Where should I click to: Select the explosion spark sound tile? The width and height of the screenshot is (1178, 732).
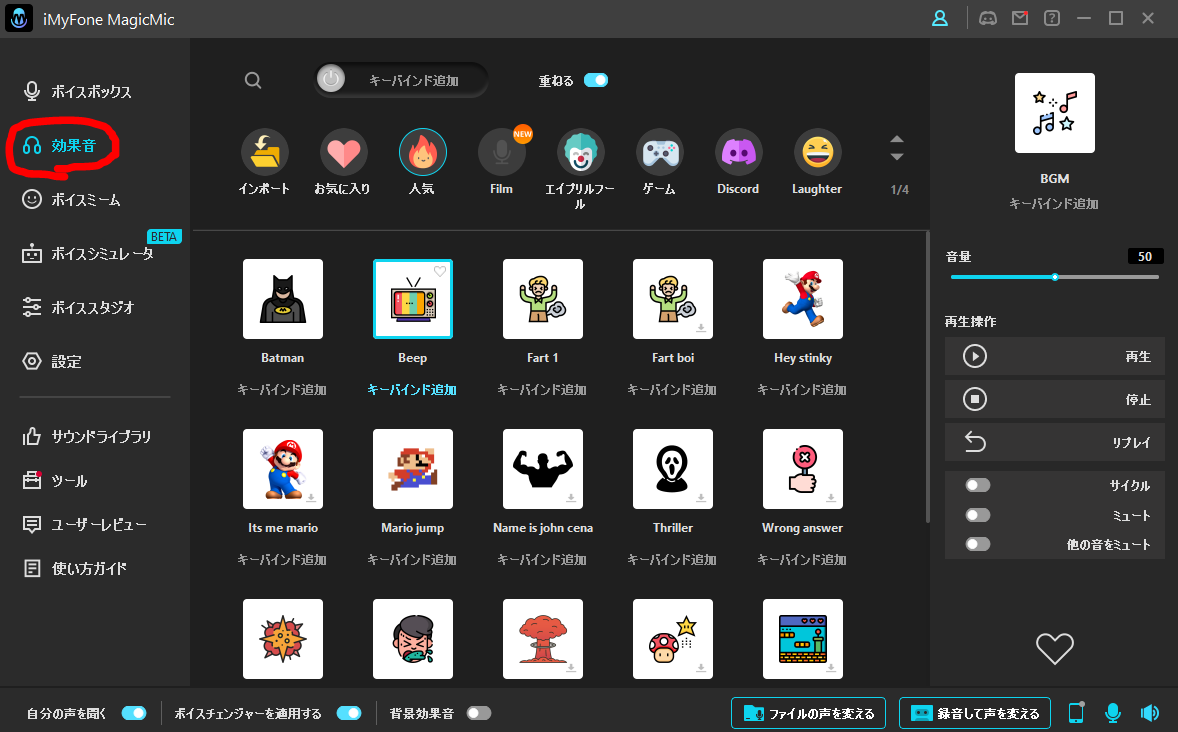tap(282, 639)
